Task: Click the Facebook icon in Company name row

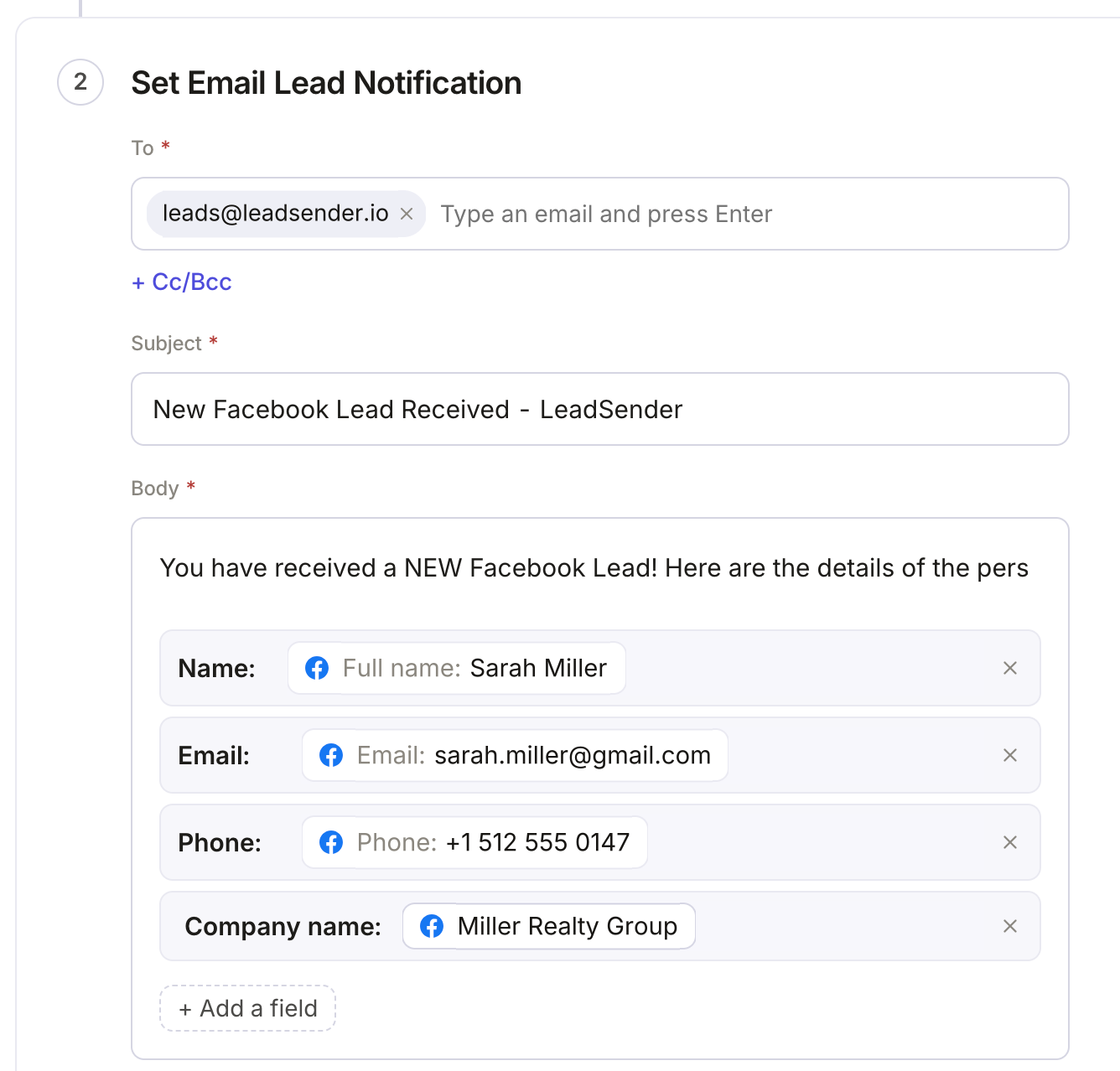Action: click(x=432, y=926)
